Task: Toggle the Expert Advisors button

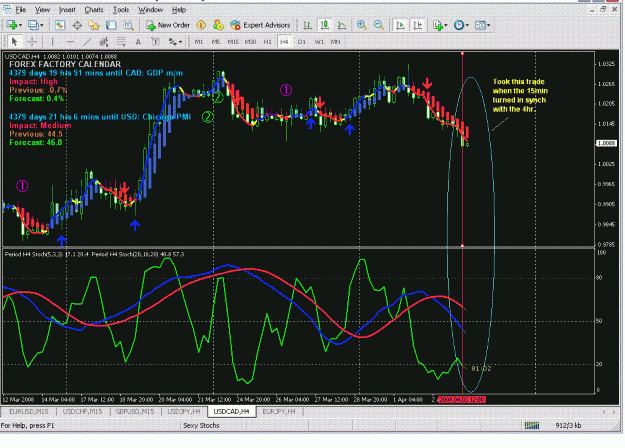Action: point(260,26)
